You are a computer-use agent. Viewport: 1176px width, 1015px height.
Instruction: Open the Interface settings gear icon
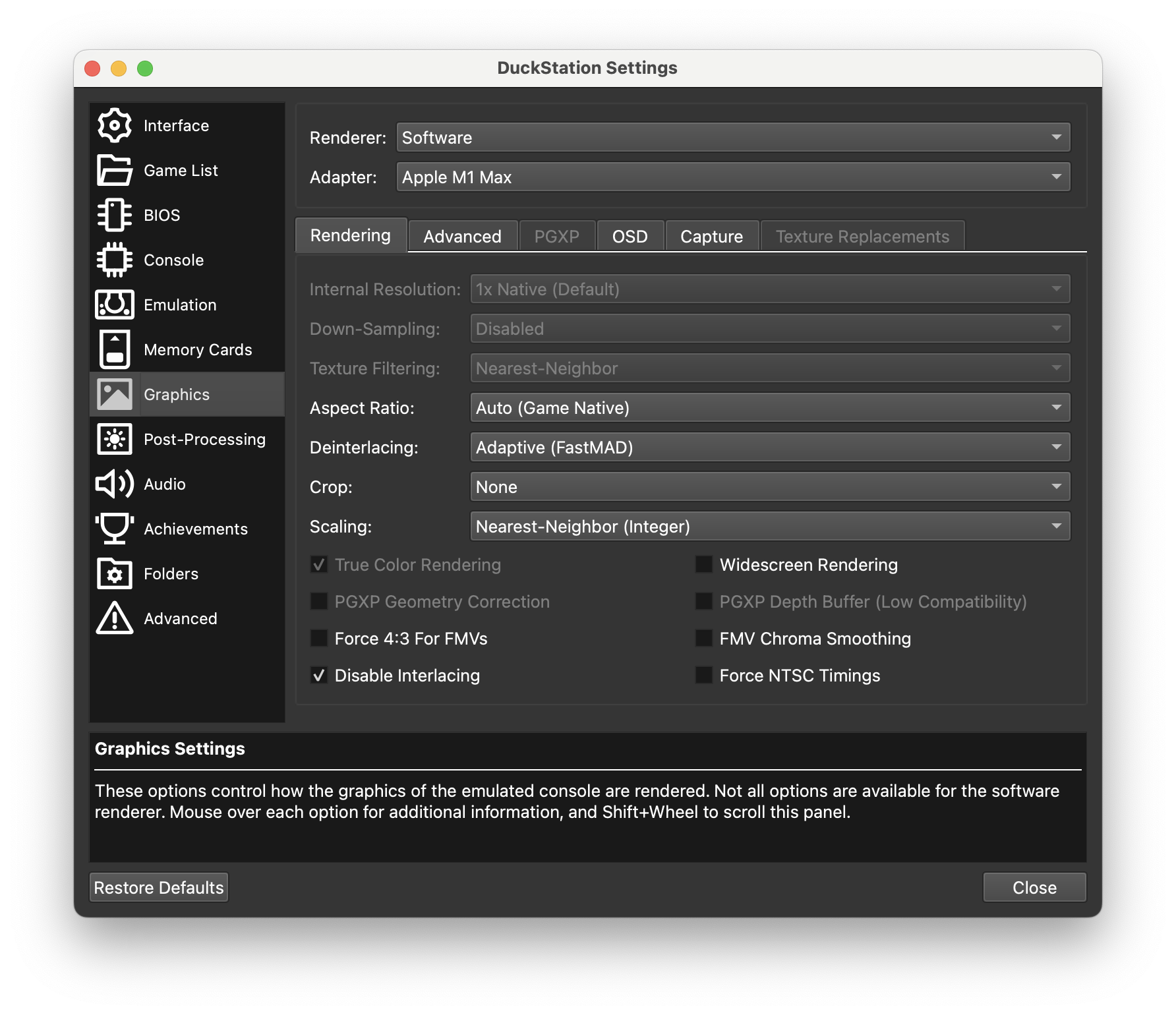(x=115, y=125)
